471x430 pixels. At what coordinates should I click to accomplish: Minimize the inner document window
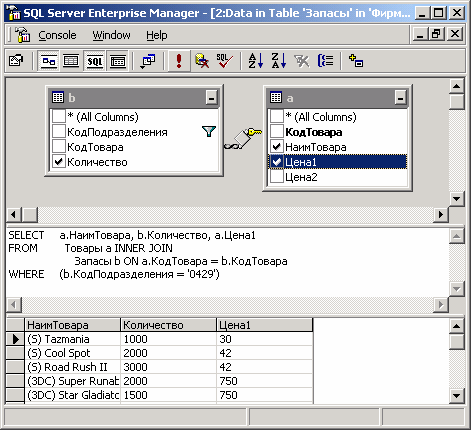click(420, 34)
